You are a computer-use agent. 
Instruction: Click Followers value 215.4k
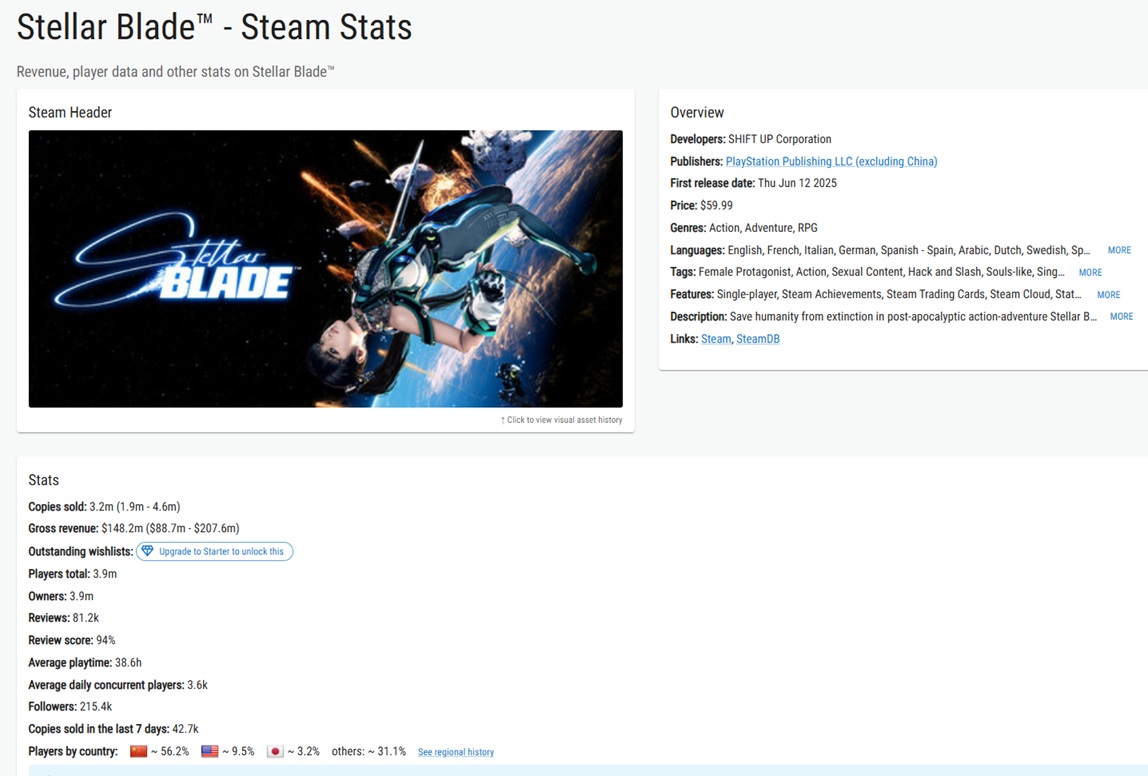click(x=96, y=706)
